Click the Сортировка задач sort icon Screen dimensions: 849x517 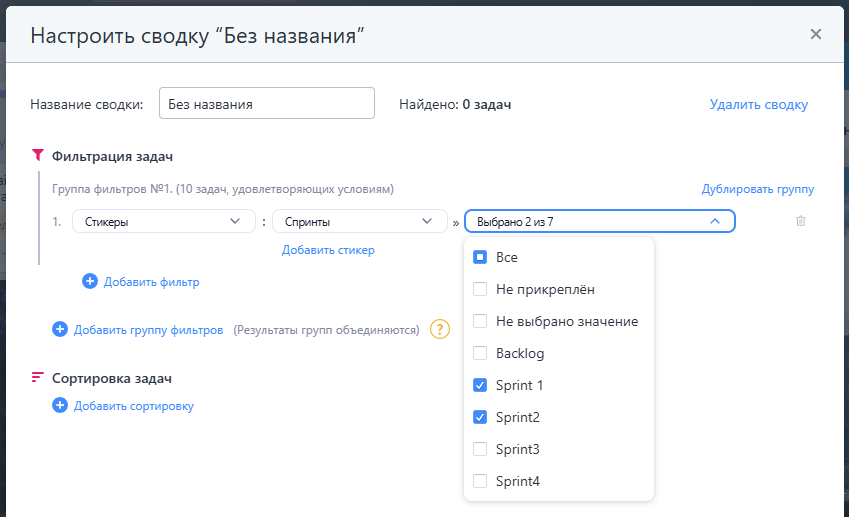point(38,378)
